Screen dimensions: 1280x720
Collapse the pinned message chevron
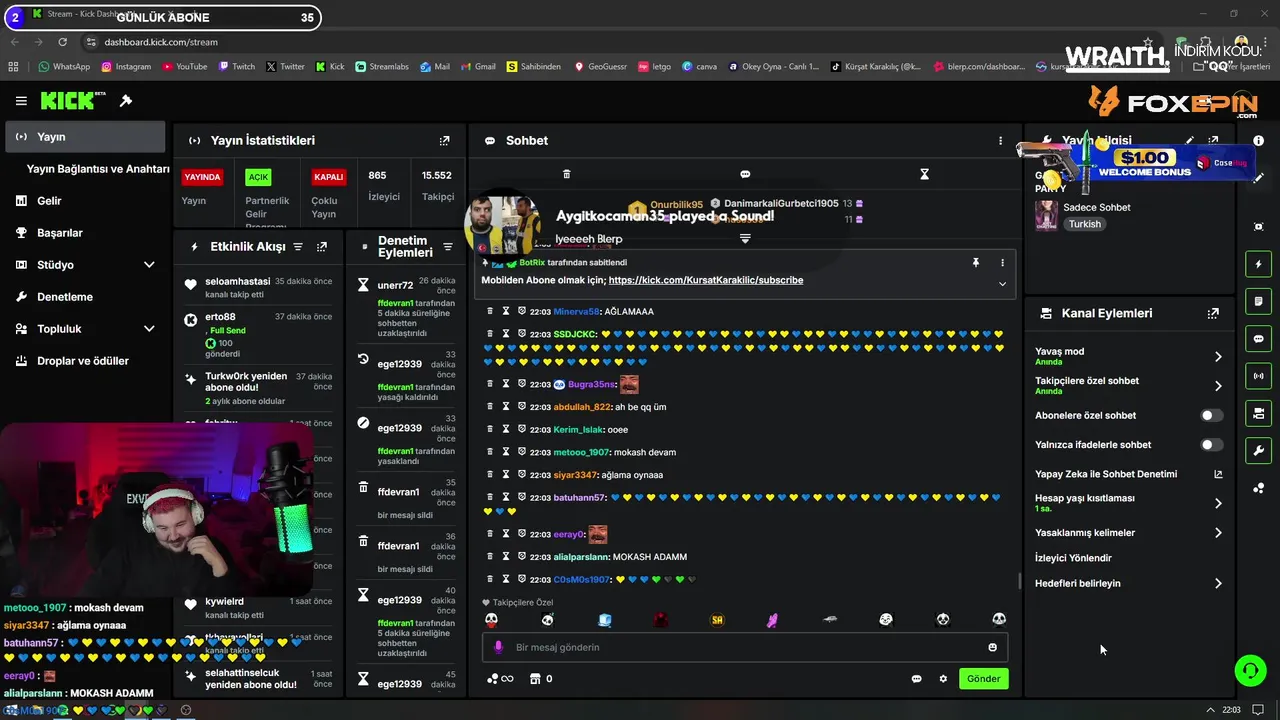point(1002,284)
